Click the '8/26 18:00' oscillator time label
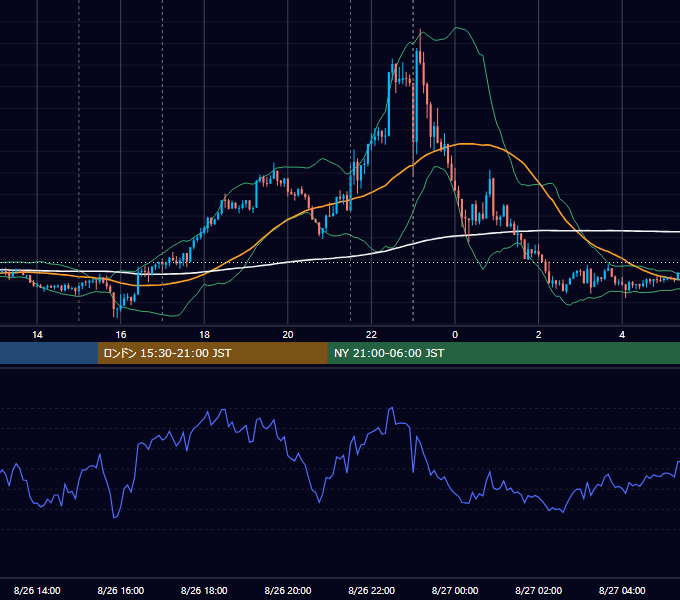680x600 pixels. click(x=204, y=590)
